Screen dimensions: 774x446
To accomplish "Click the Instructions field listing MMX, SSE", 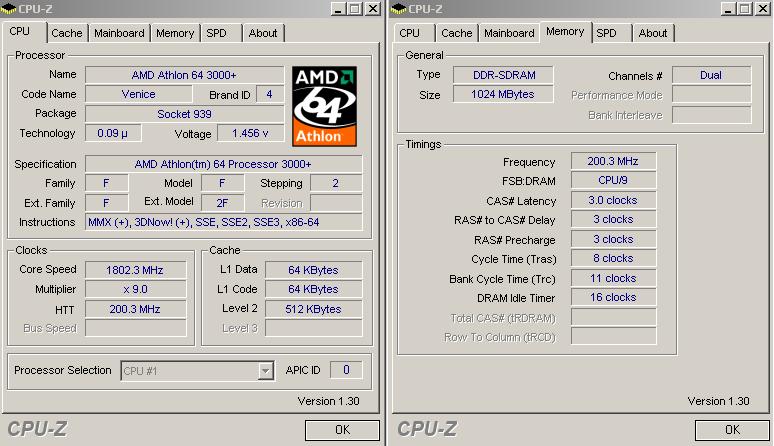I will click(x=224, y=222).
